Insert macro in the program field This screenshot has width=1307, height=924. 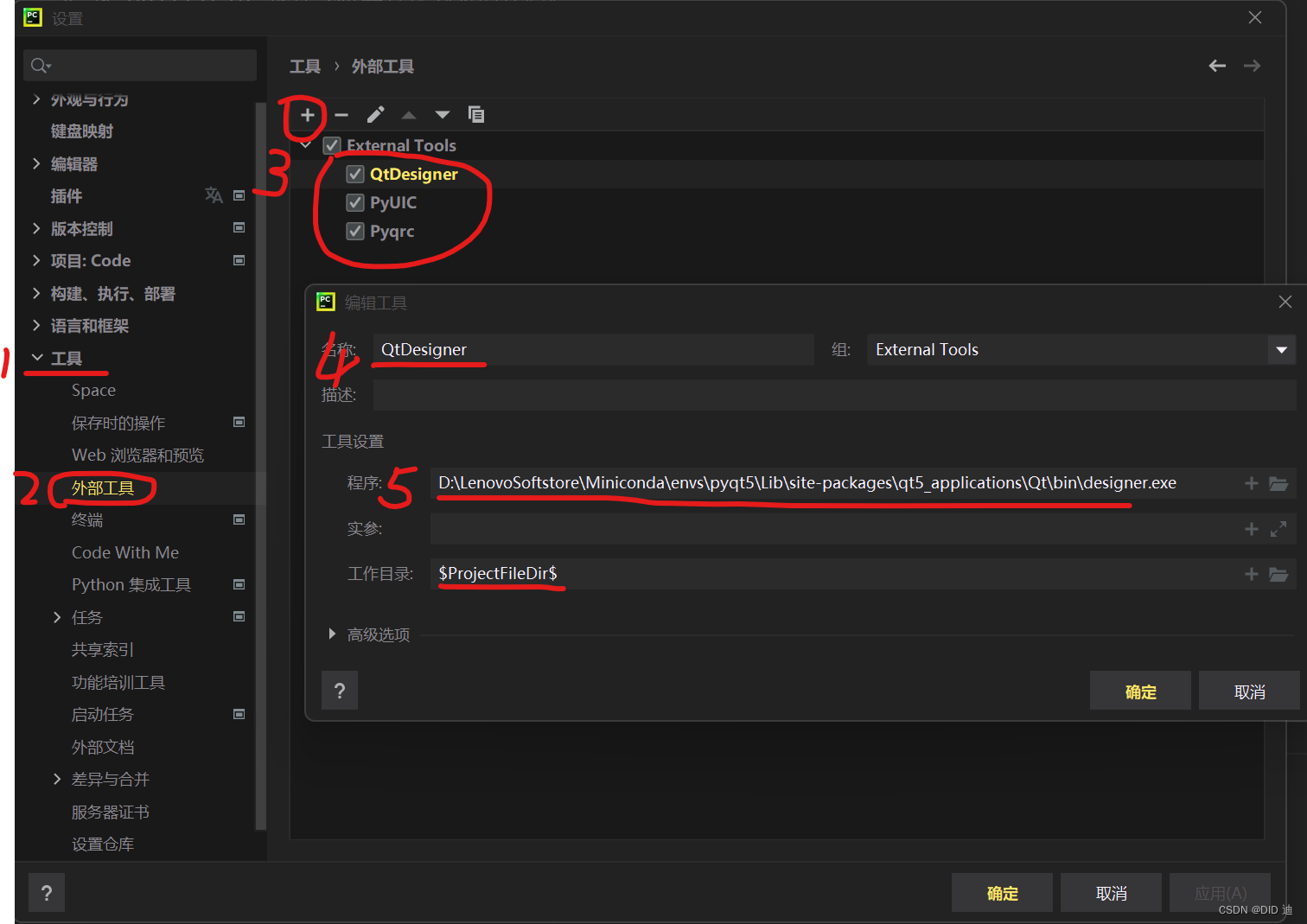[1251, 483]
